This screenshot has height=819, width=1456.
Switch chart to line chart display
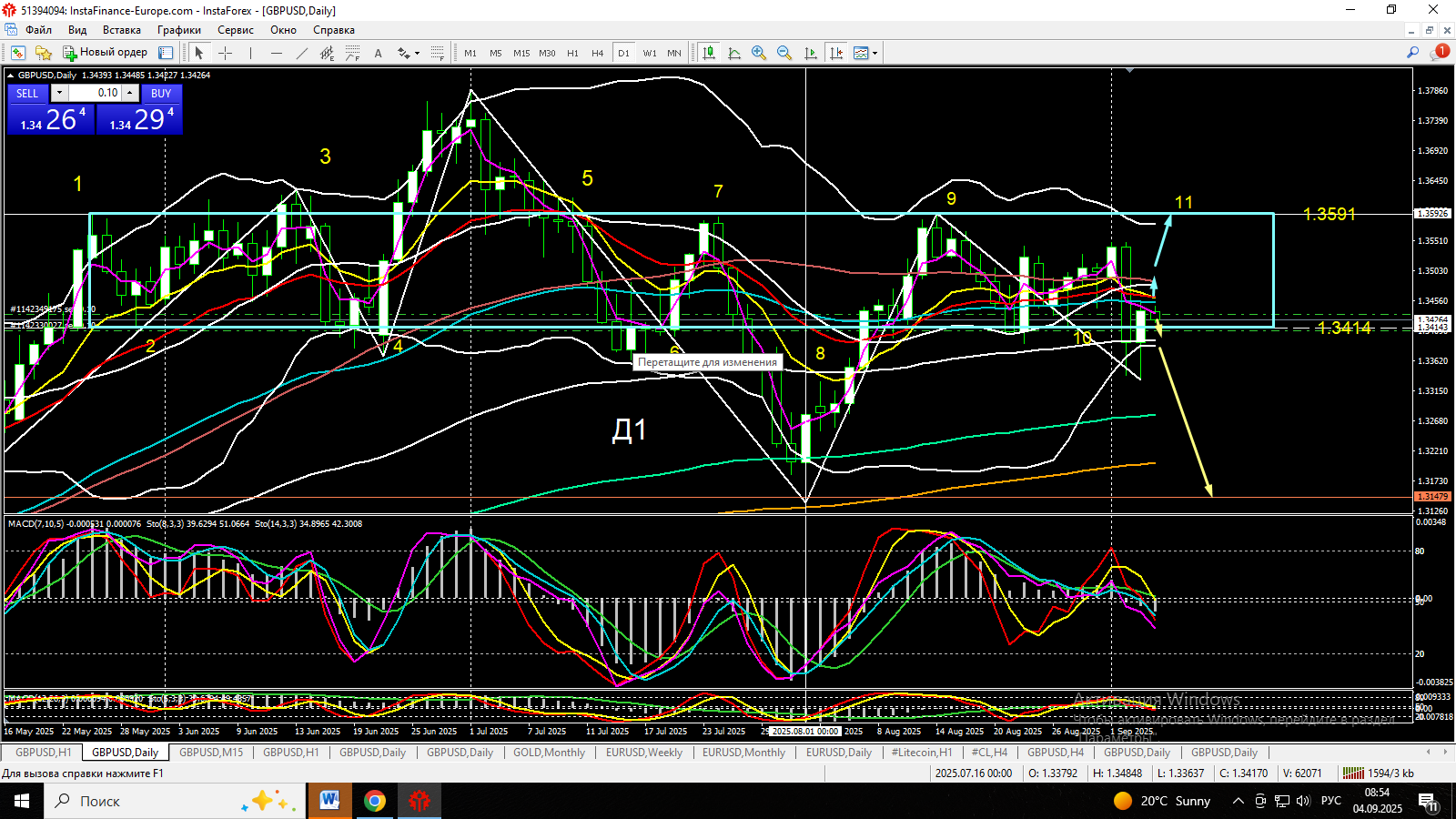coord(734,53)
